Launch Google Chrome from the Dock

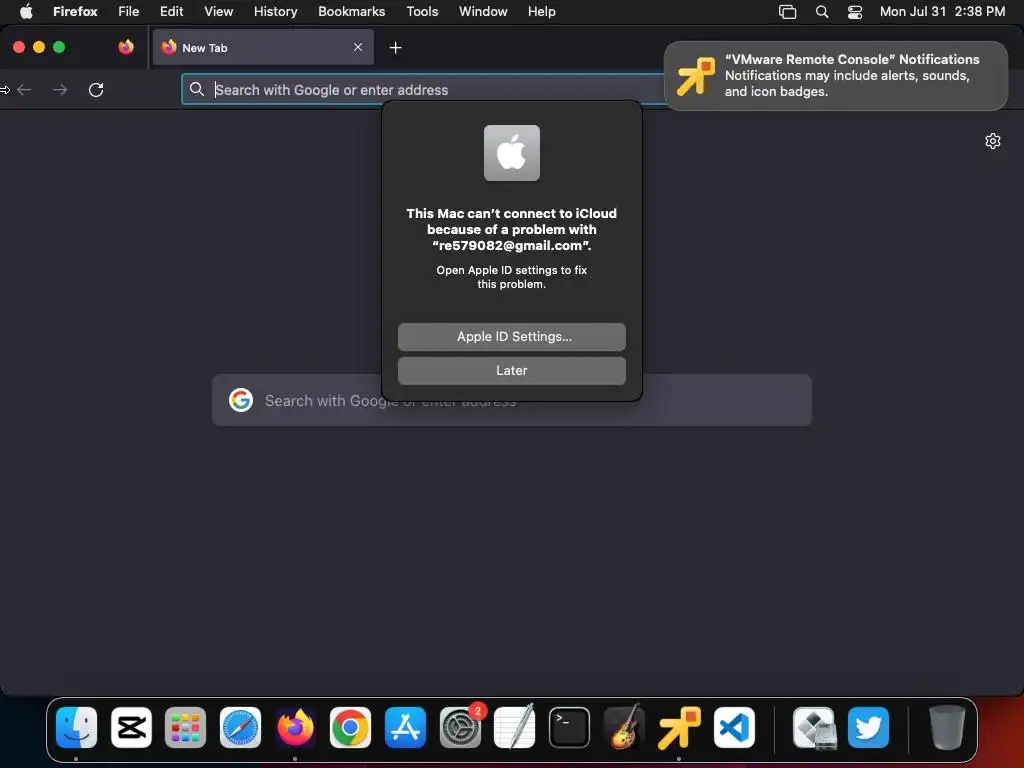[x=350, y=727]
